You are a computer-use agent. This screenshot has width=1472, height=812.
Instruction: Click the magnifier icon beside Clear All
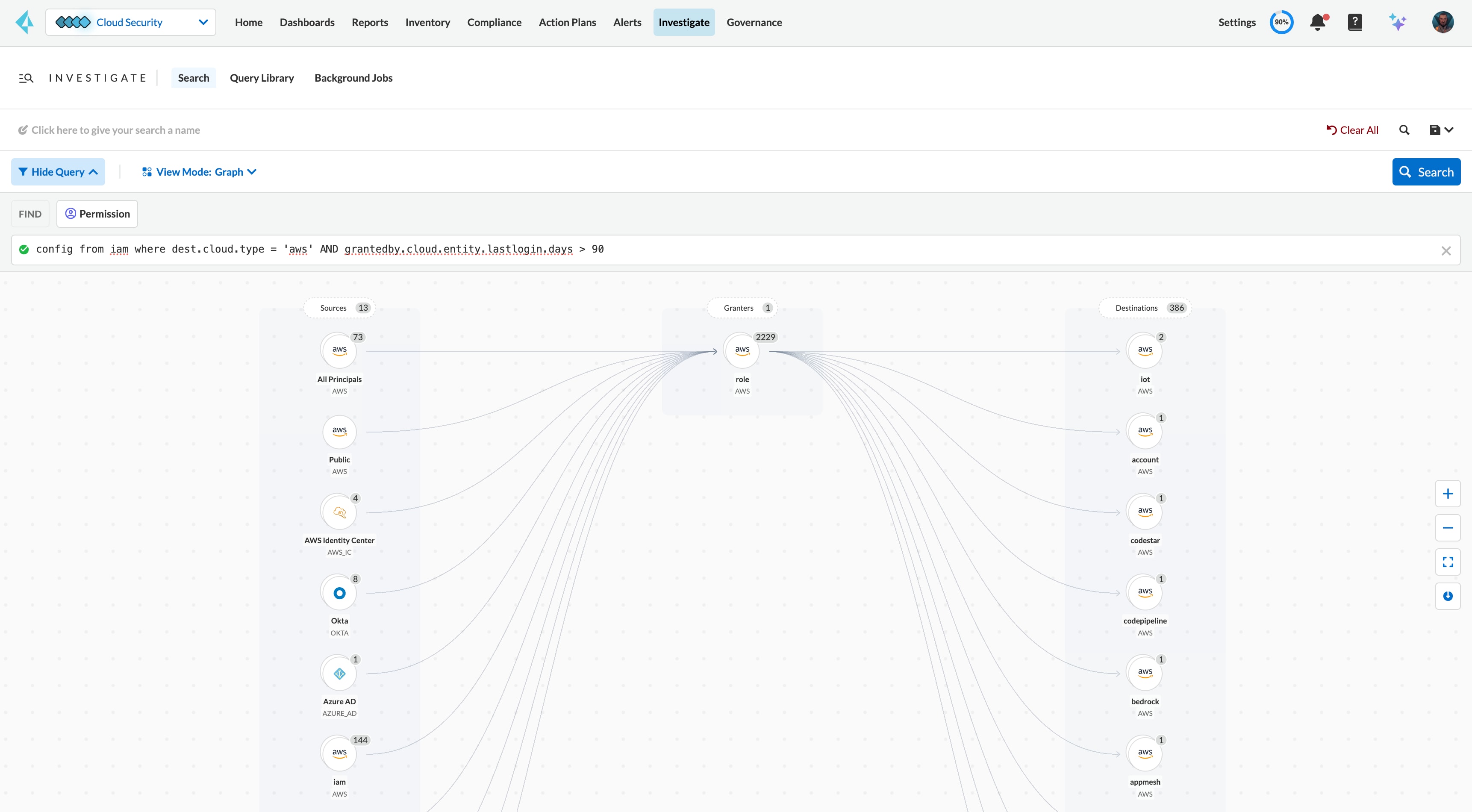(1404, 130)
